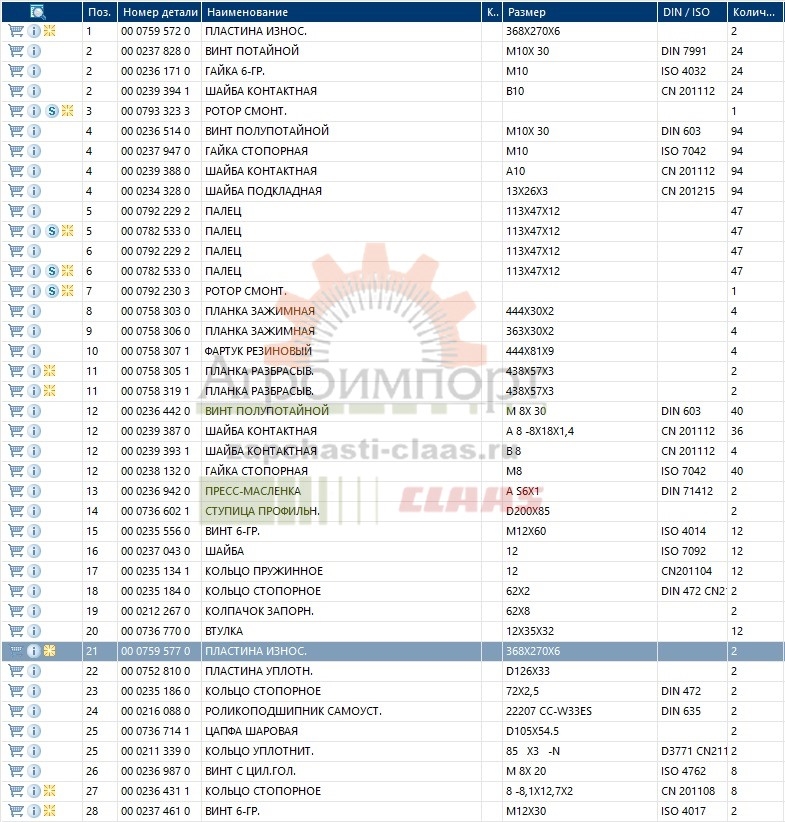The image size is (785, 822).
Task: Open info for highlighted part 00 0759 577 0
Action: pyautogui.click(x=34, y=651)
